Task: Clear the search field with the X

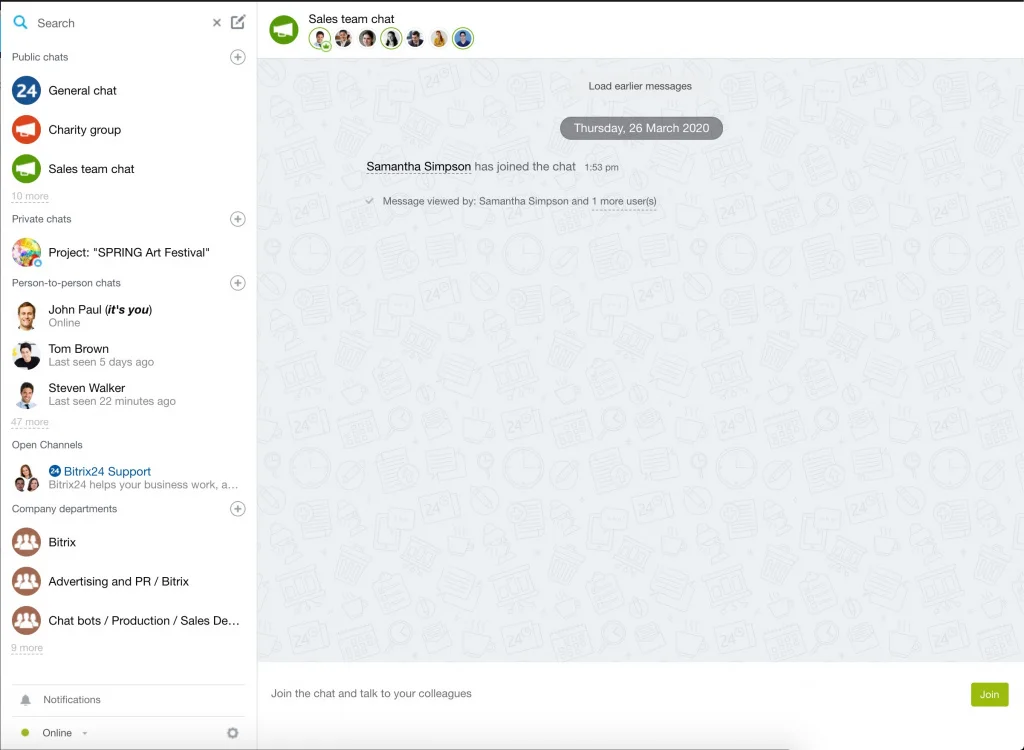Action: point(216,22)
